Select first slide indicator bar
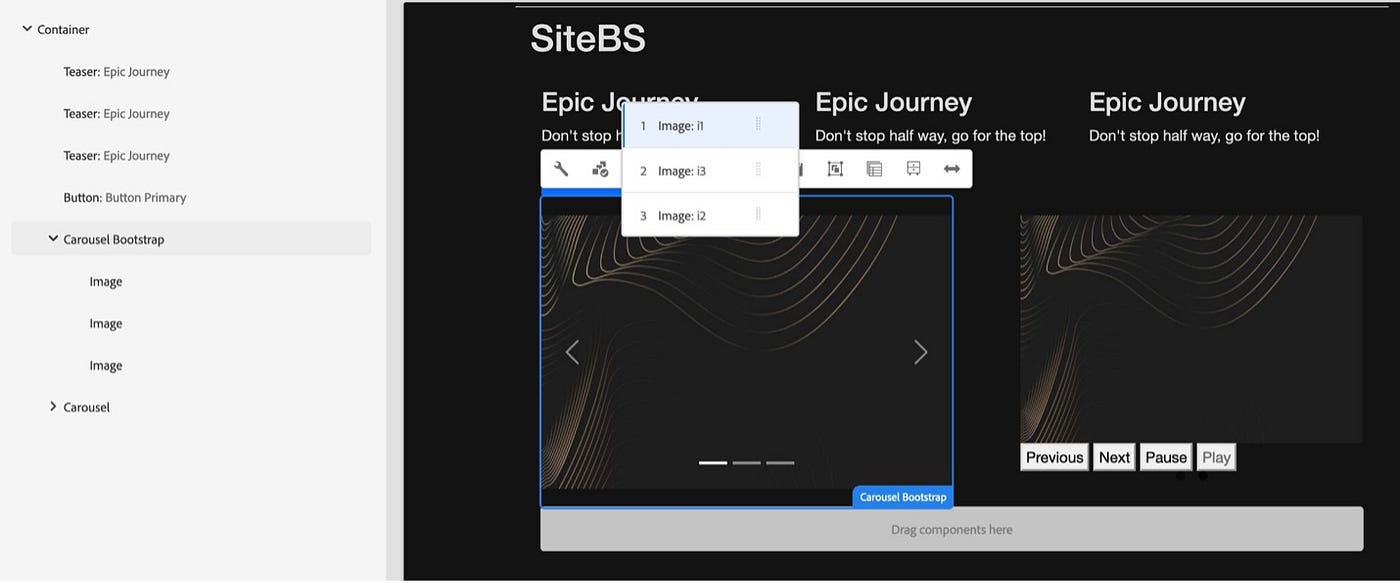Viewport: 1400px width, 583px height. pyautogui.click(x=713, y=463)
